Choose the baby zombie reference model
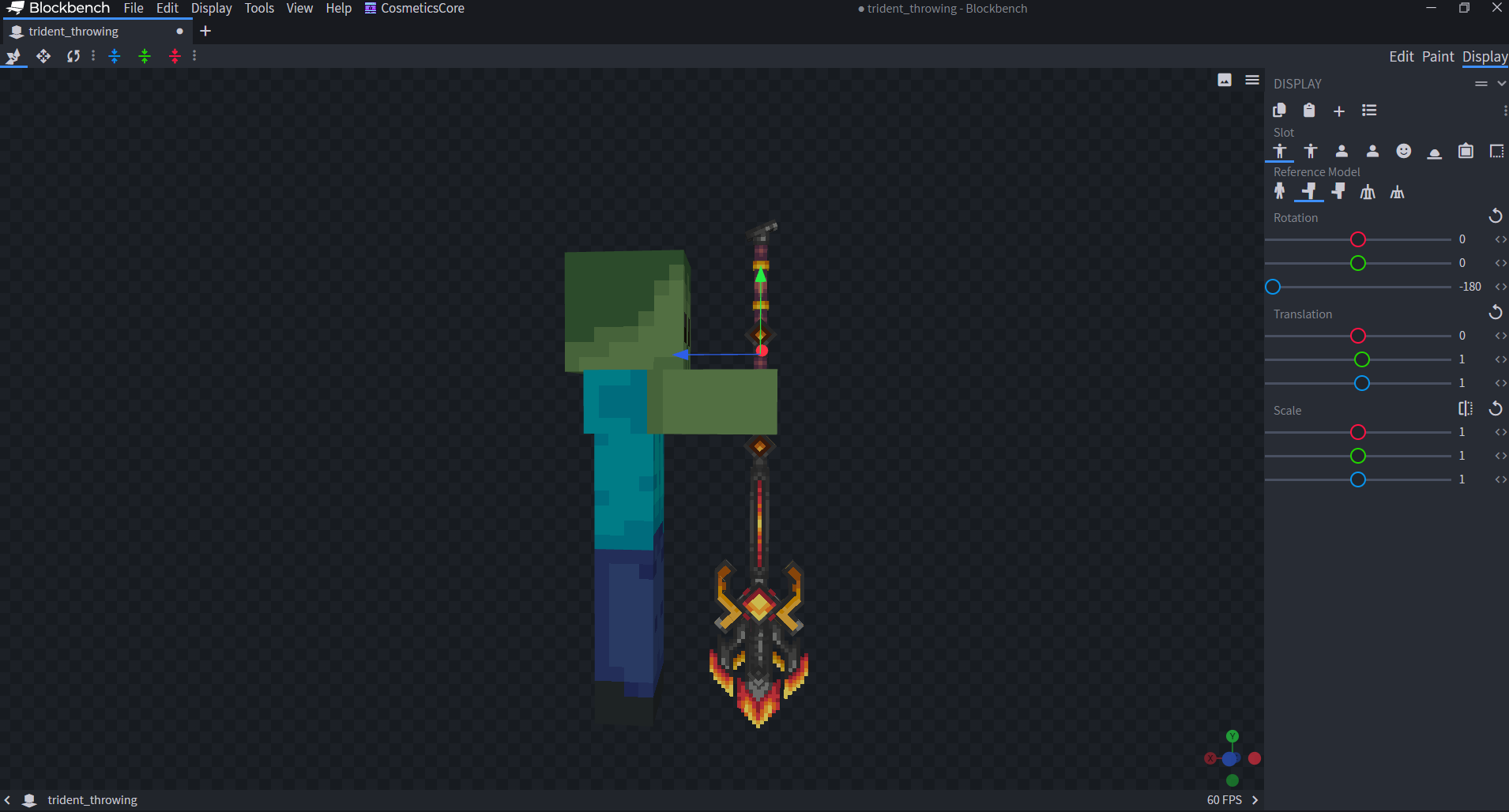 click(x=1338, y=191)
